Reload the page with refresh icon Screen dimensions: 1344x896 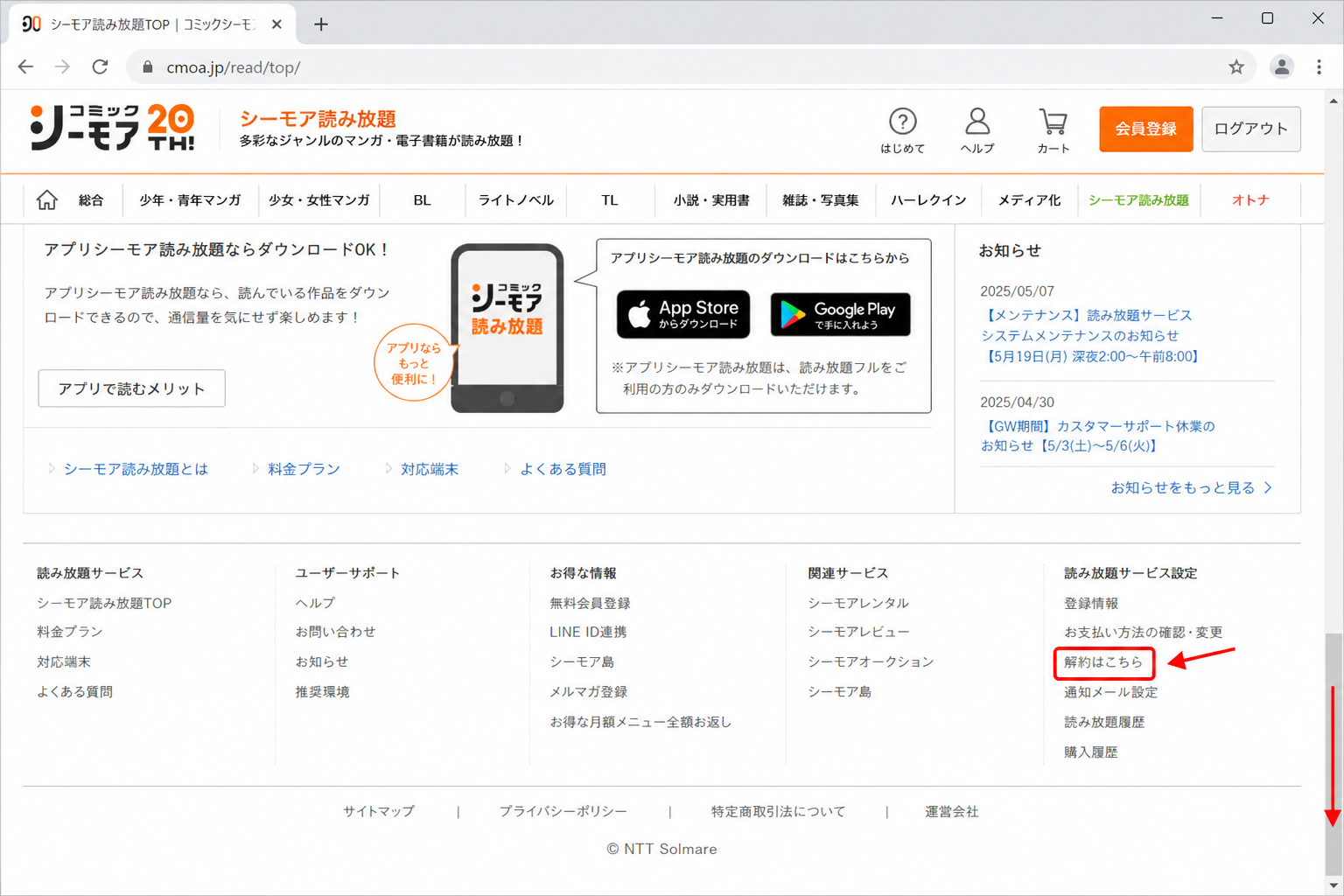[100, 66]
